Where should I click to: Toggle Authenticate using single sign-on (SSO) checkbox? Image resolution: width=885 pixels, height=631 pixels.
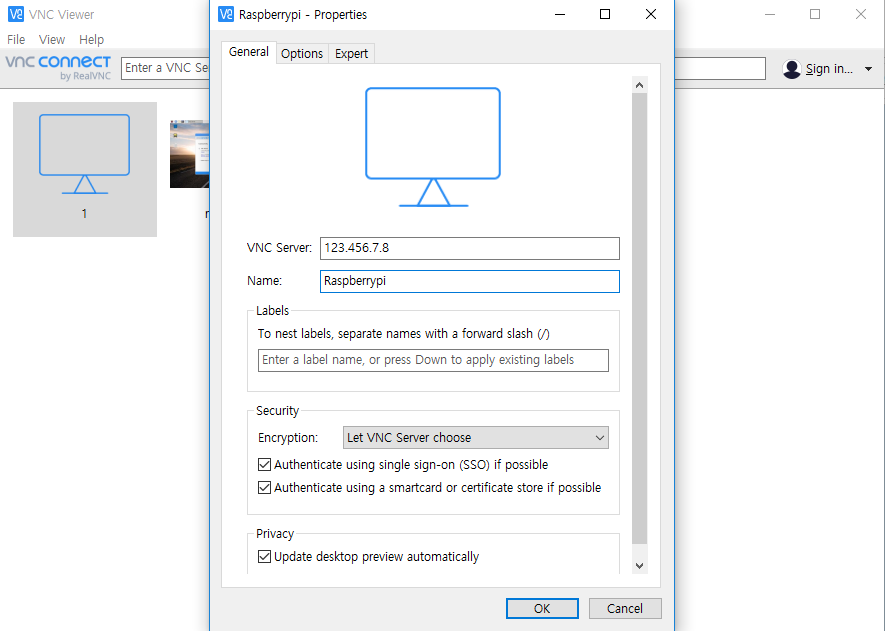pos(264,465)
